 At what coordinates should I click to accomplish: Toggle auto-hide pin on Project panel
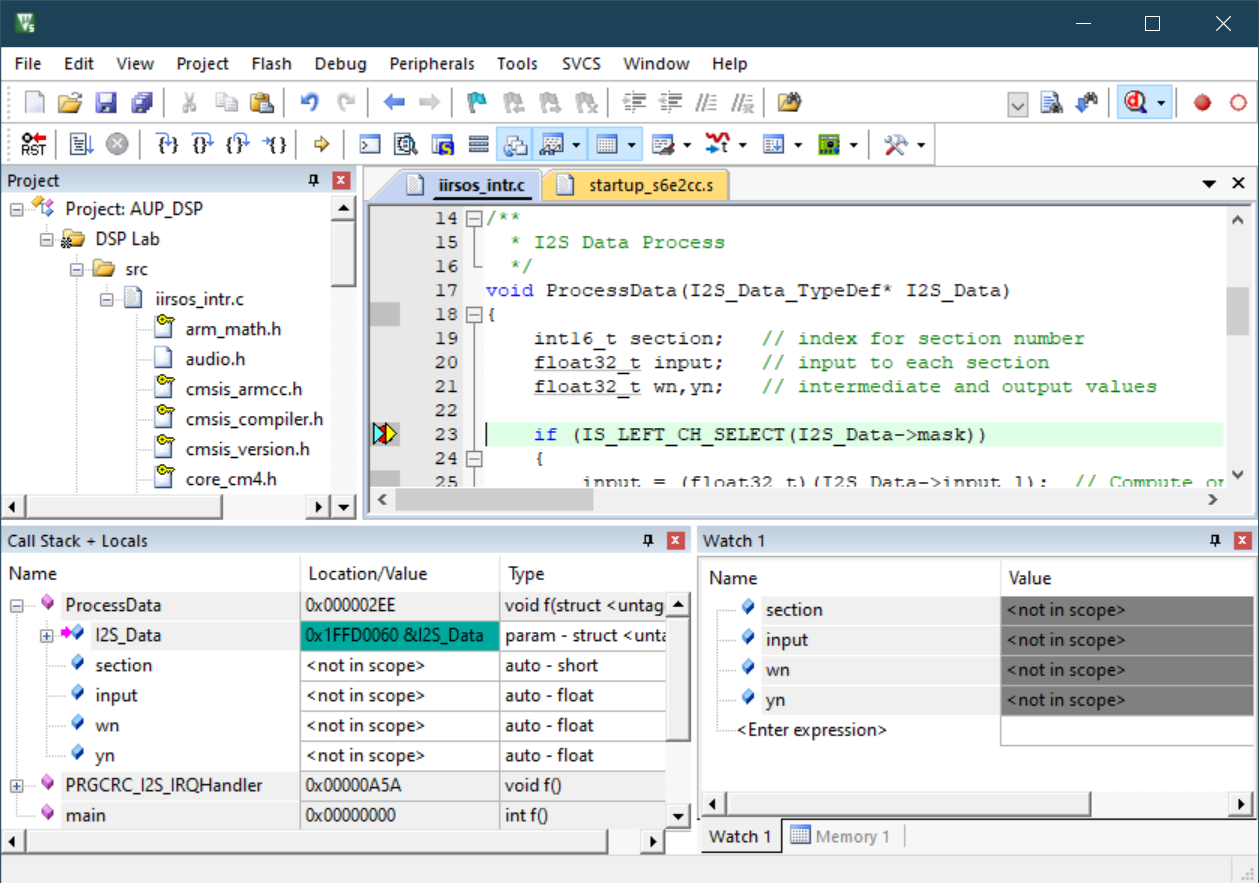313,181
